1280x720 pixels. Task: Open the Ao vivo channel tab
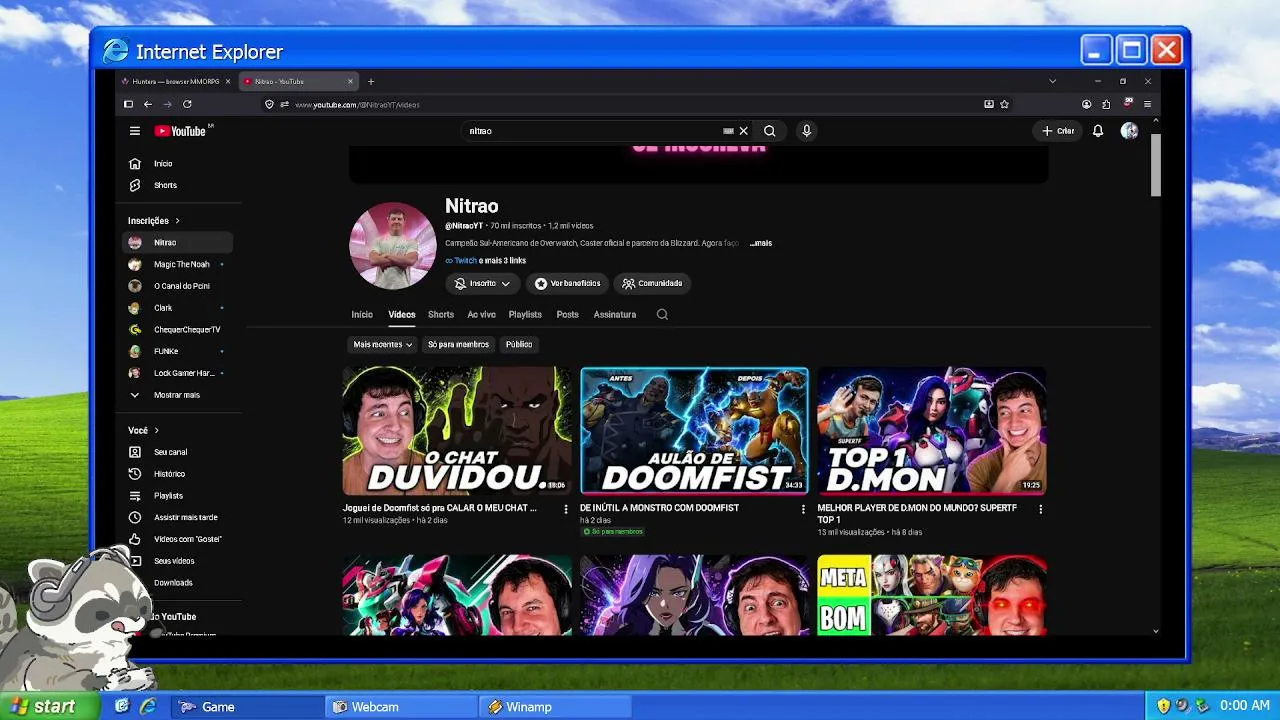[x=481, y=315]
